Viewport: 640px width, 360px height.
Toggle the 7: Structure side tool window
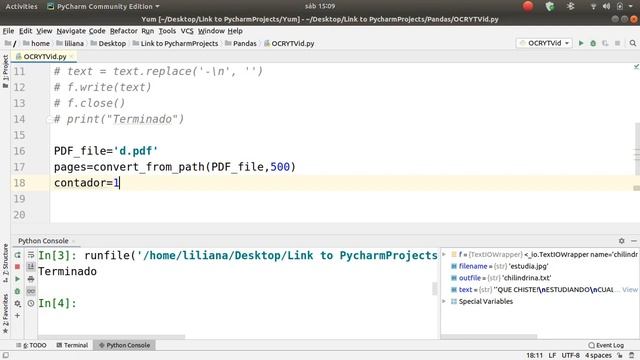coord(5,263)
